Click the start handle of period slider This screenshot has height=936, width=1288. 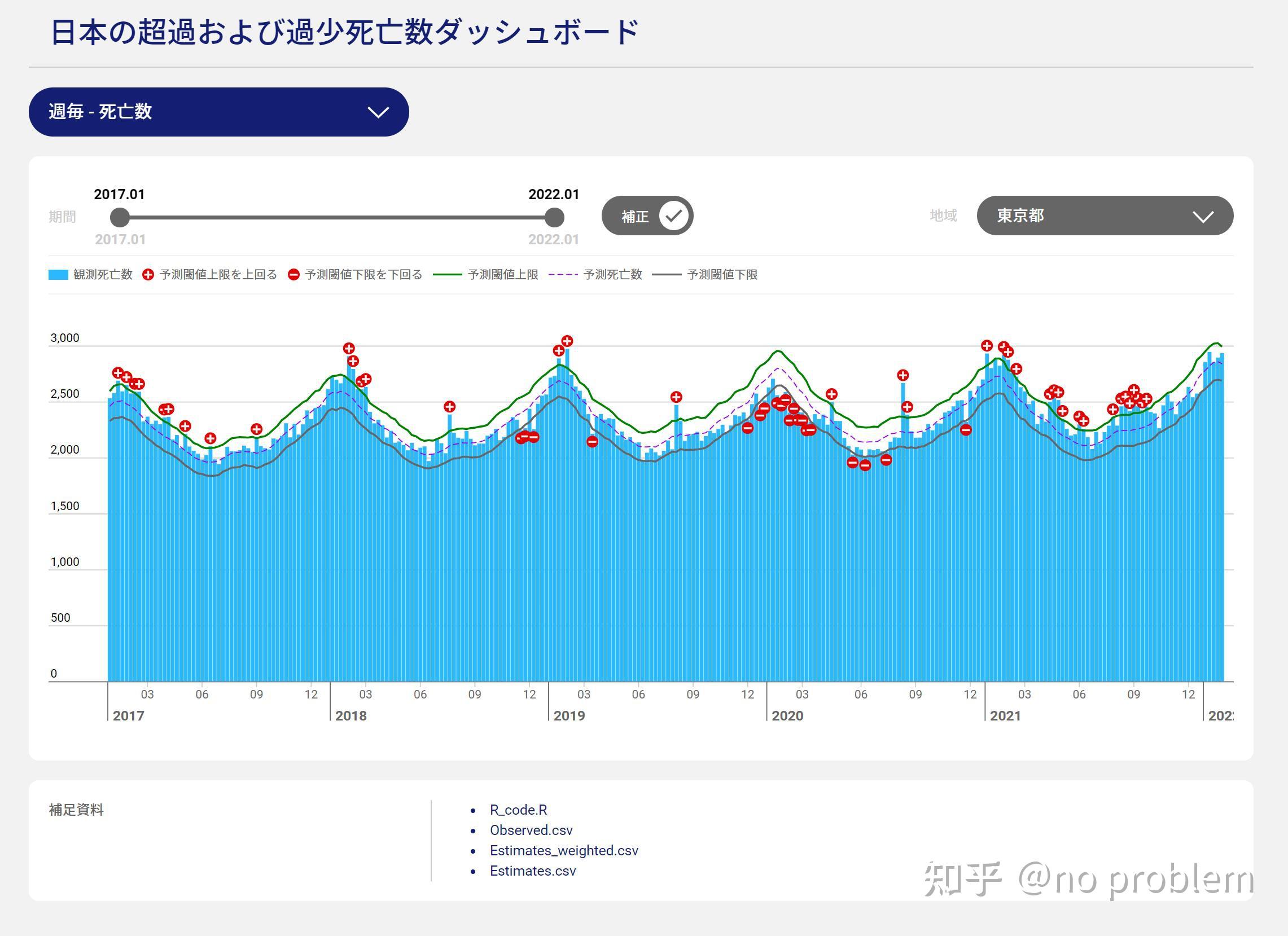(120, 217)
